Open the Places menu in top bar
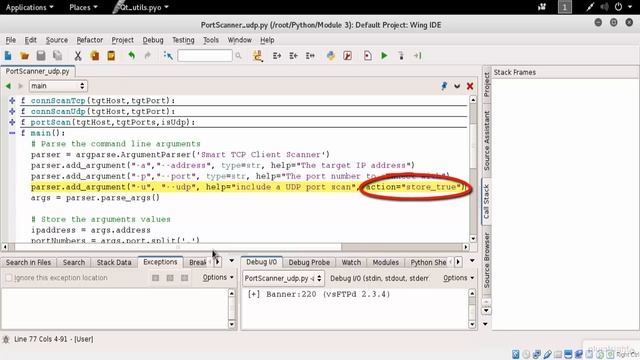 tap(83, 7)
